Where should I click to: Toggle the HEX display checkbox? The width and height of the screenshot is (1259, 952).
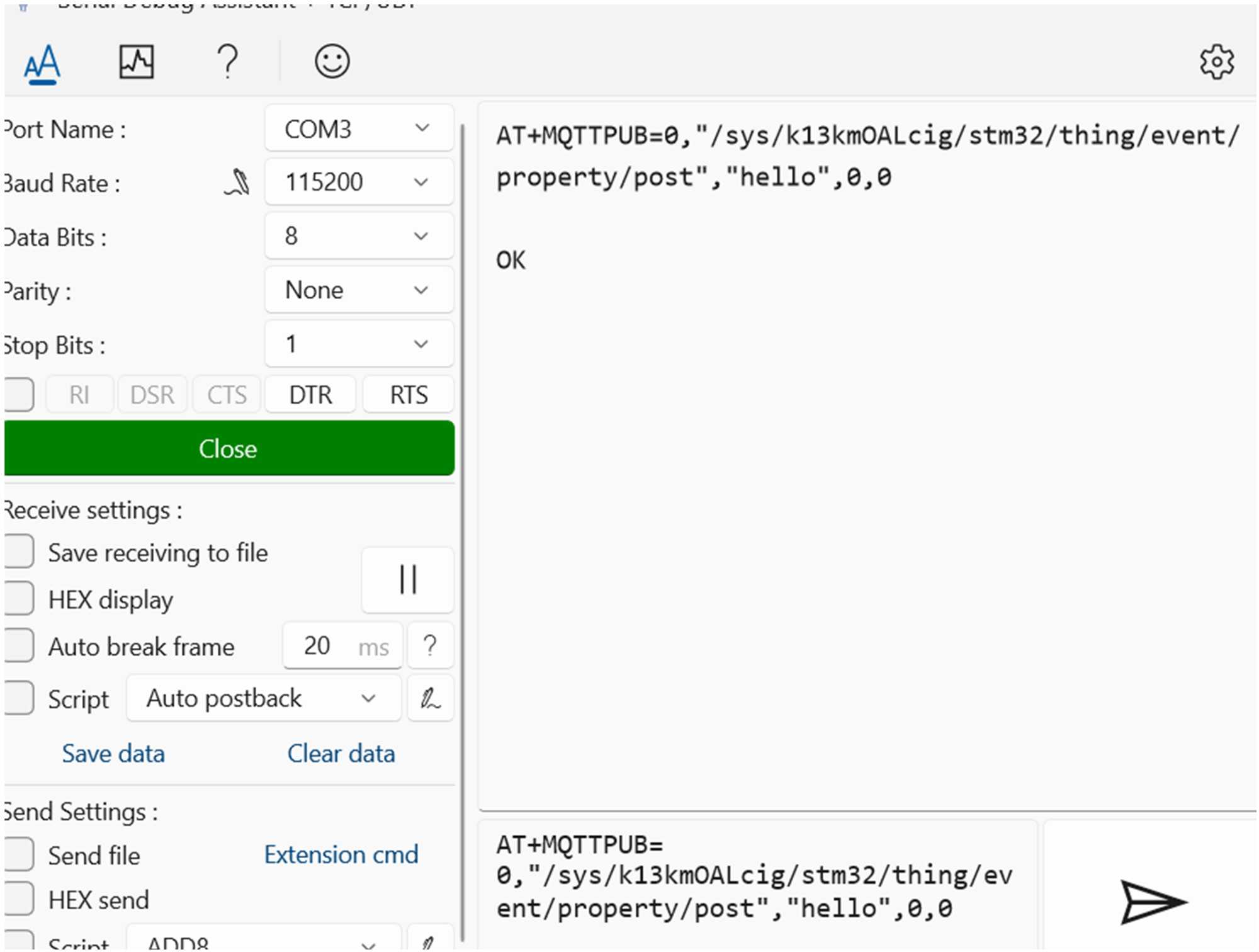pos(19,599)
